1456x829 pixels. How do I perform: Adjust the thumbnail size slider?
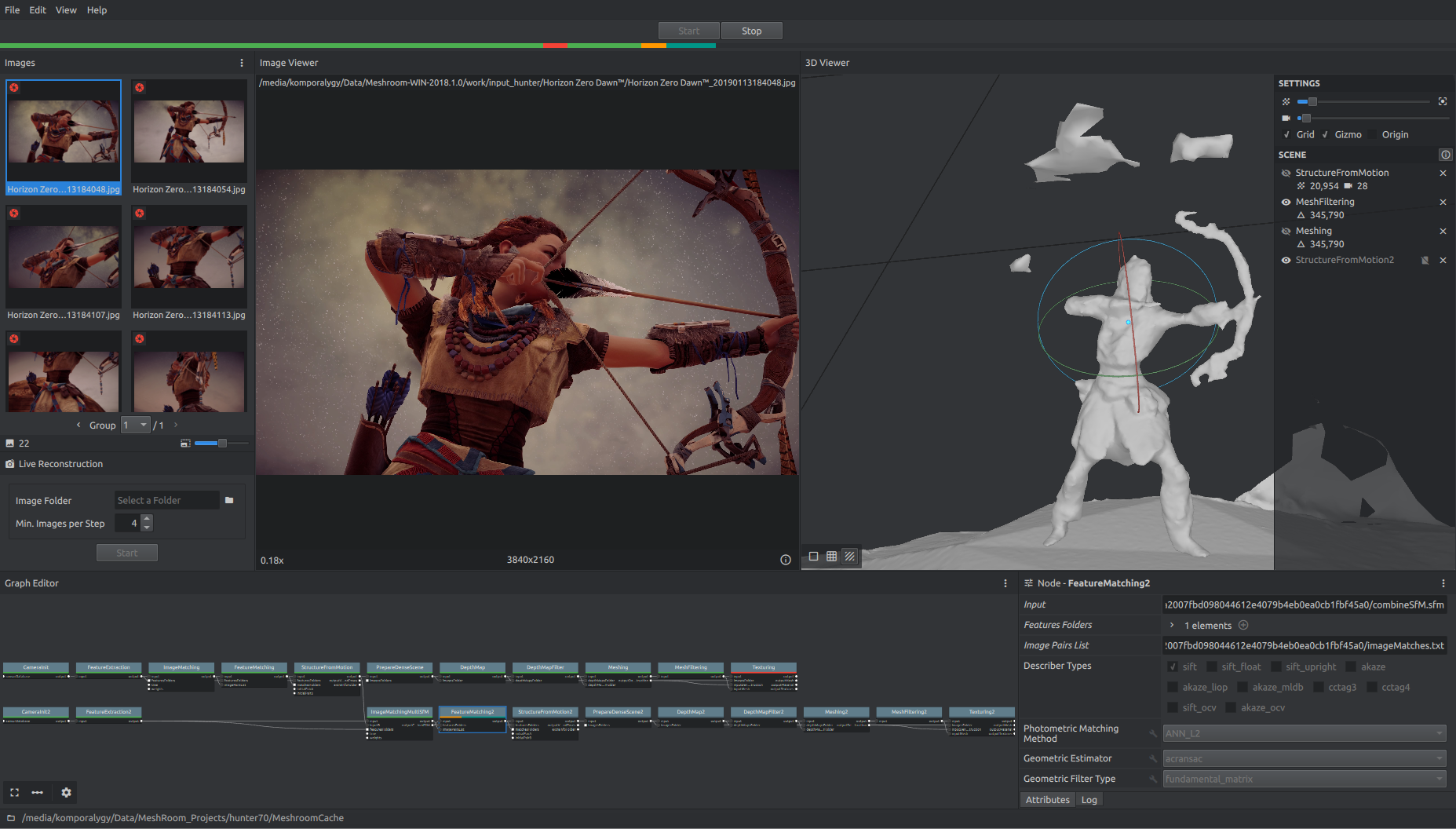click(x=221, y=444)
